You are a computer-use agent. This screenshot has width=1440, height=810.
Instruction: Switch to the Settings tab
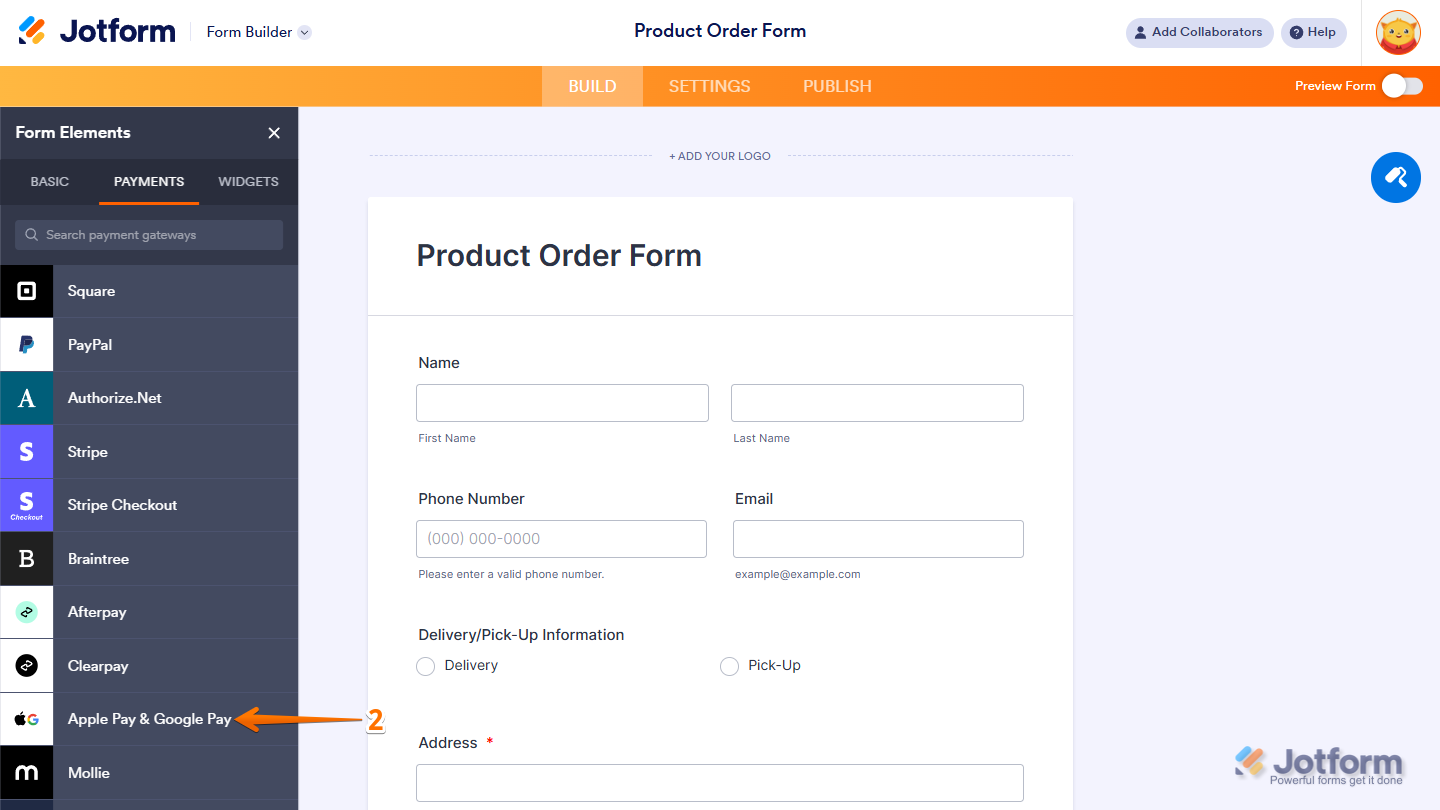click(709, 86)
